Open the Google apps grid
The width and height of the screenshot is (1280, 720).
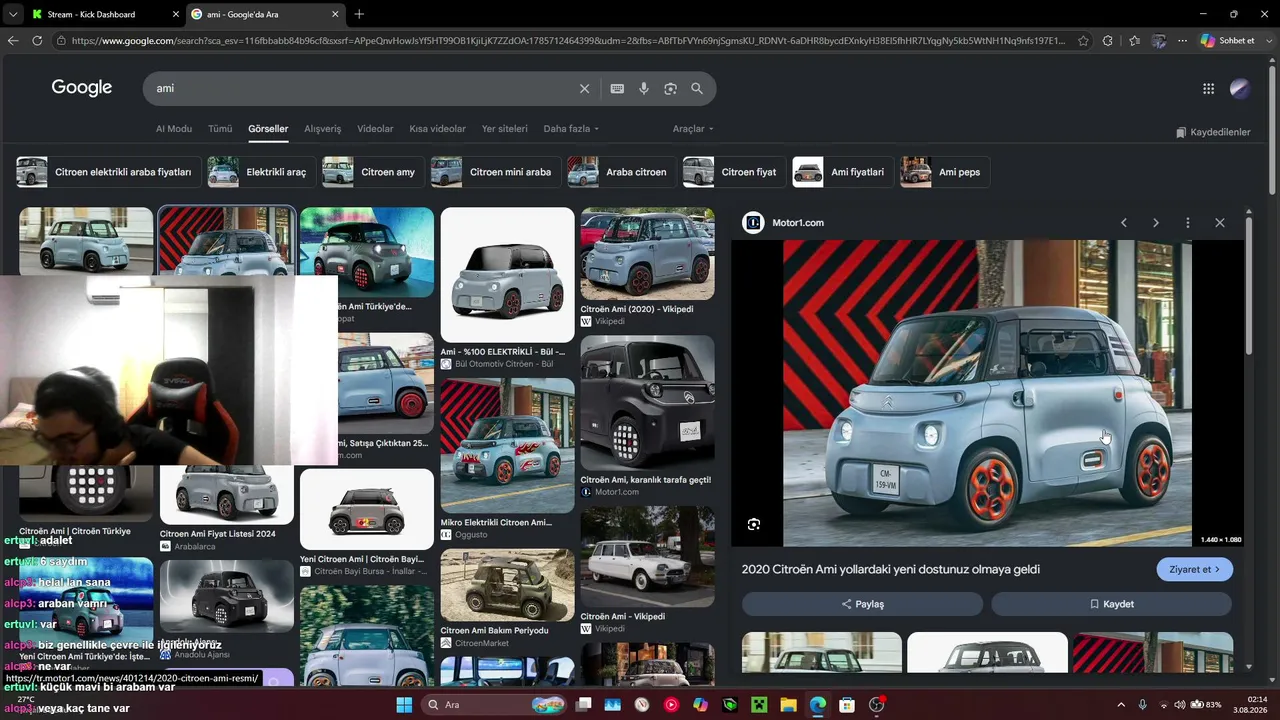(1208, 88)
